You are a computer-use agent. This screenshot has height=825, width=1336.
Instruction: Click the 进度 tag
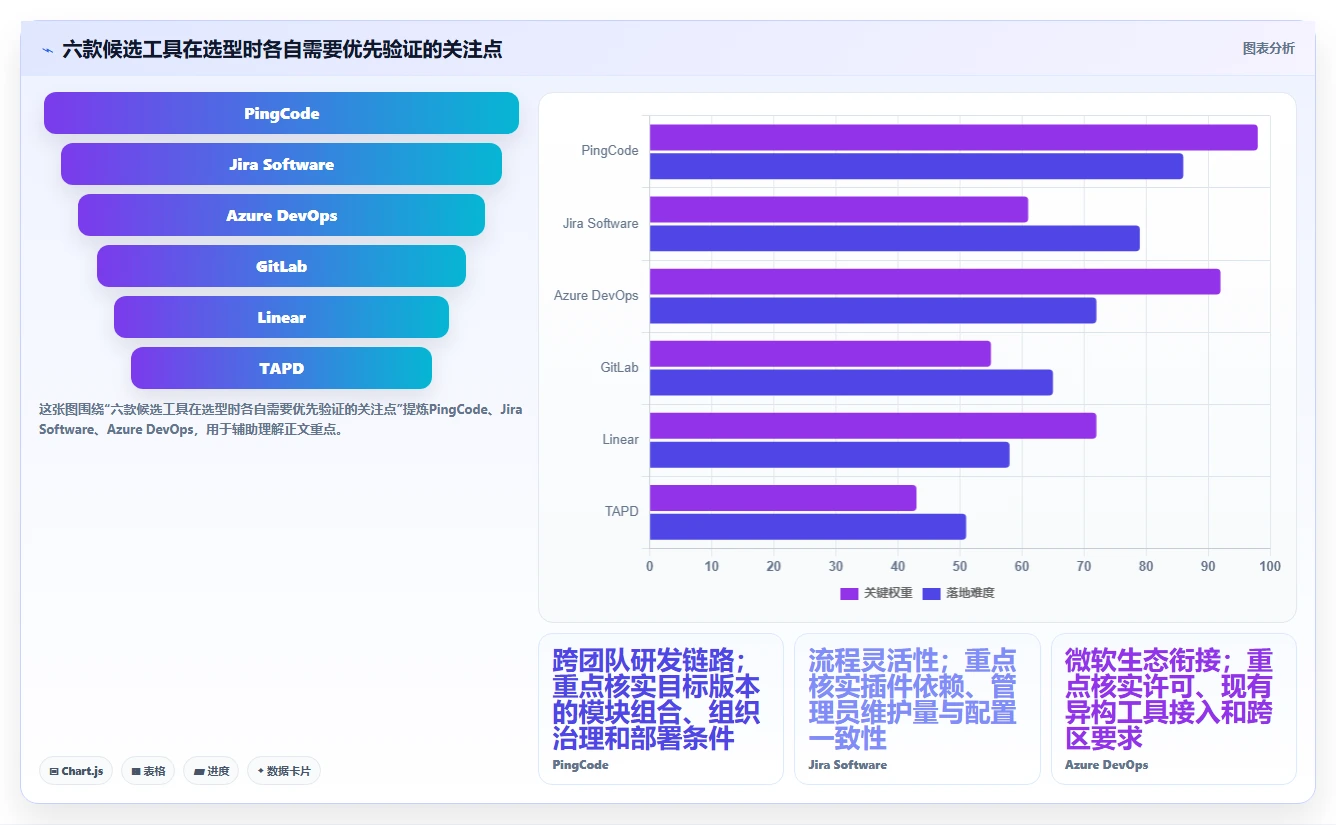[211, 771]
